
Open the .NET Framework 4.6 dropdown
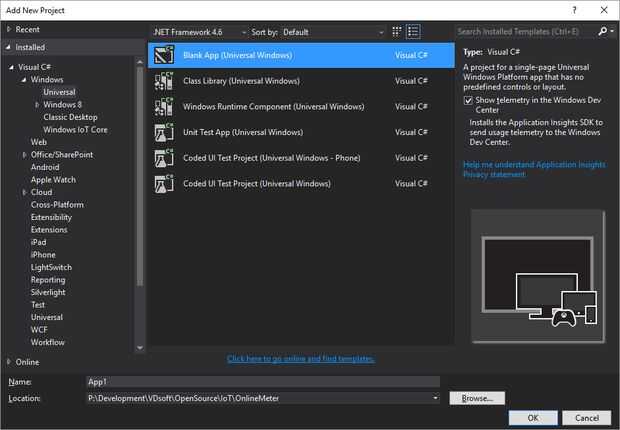coord(200,32)
